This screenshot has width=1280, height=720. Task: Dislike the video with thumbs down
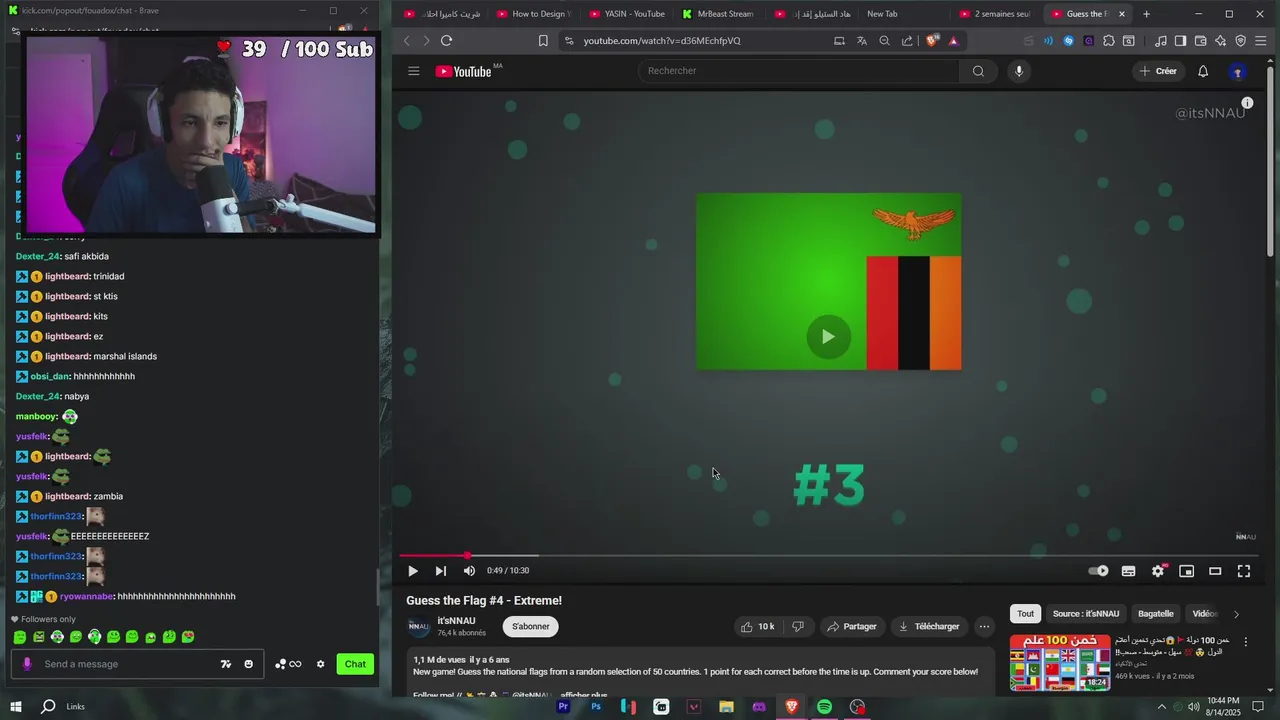coord(798,627)
